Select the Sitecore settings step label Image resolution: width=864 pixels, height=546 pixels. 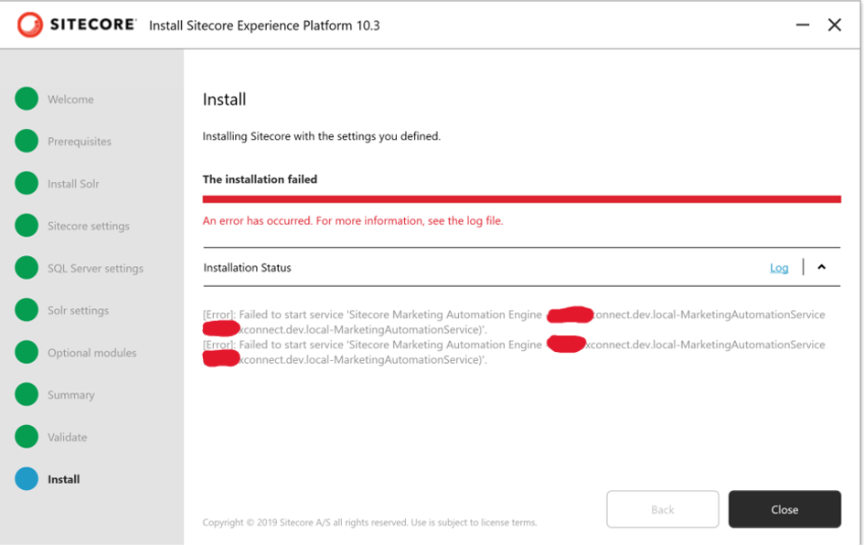88,226
